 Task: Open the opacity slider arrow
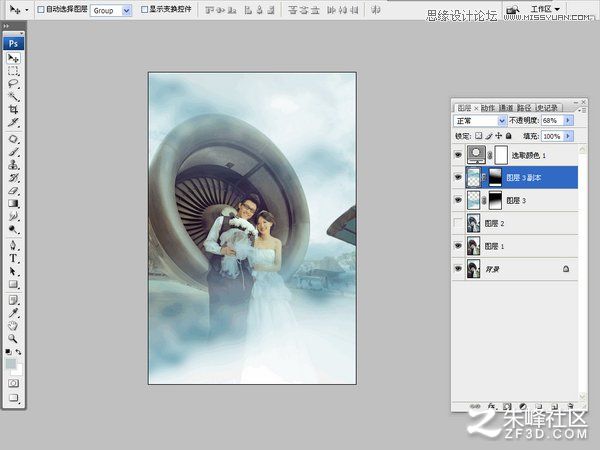point(568,121)
